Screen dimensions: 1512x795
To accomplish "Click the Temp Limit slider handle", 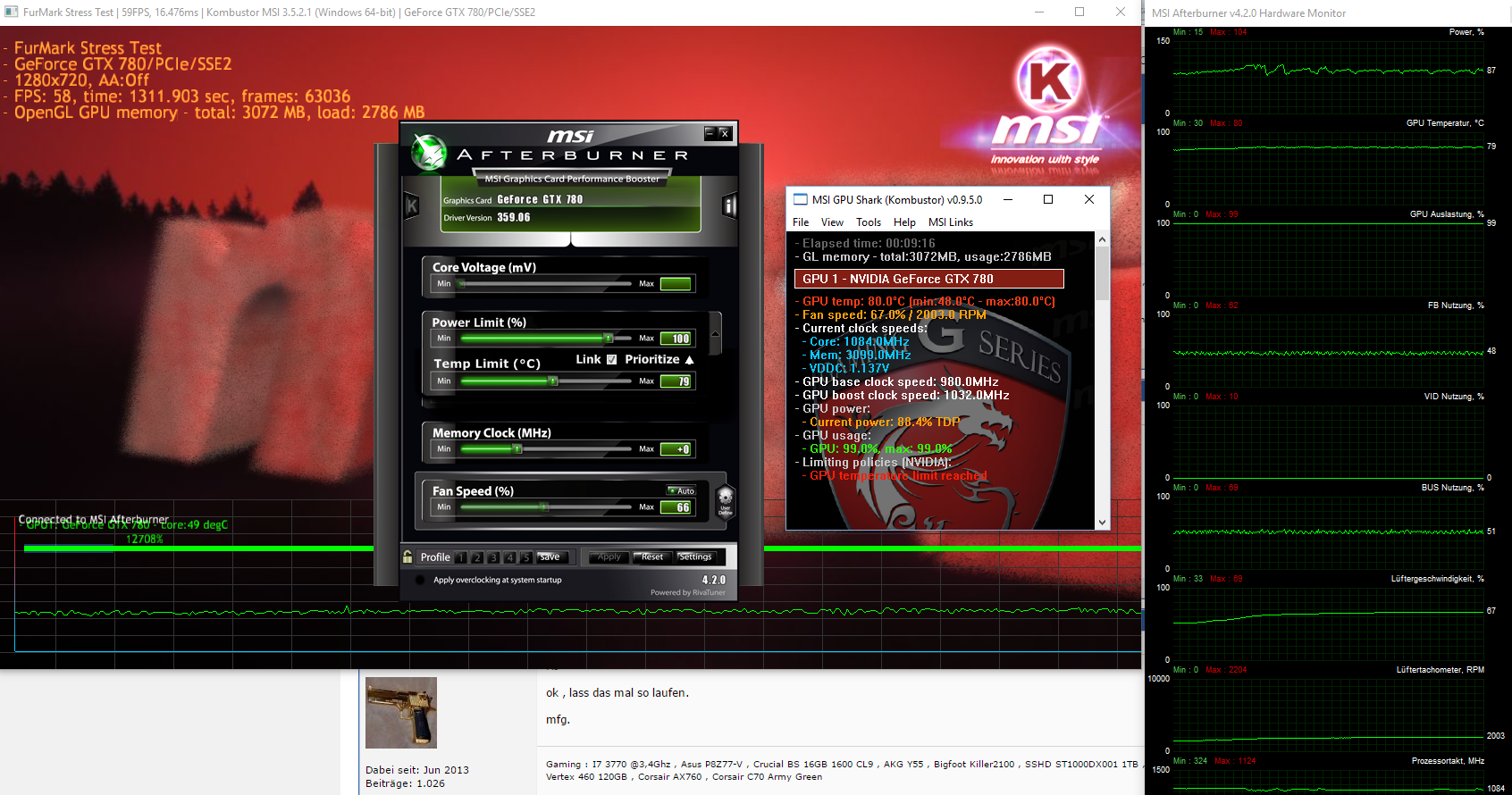I will pos(553,381).
